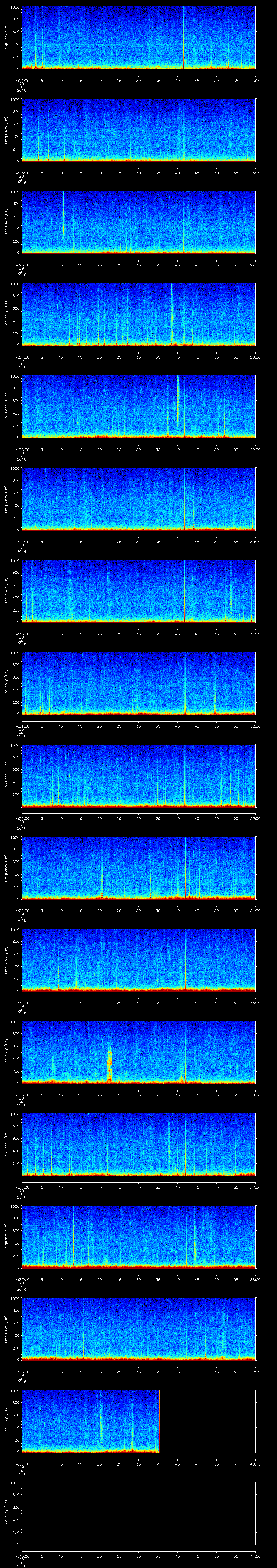Select the spectrogram panel beginning at 4:31:00
This screenshot has width=277, height=1568.
pyautogui.click(x=138, y=683)
